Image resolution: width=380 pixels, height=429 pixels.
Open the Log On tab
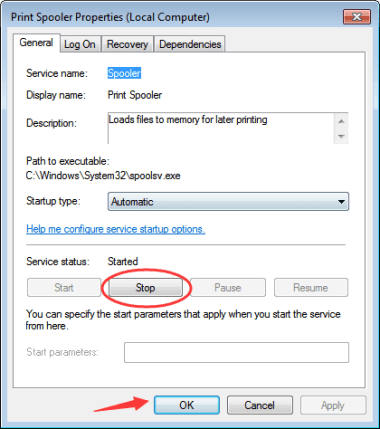80,44
